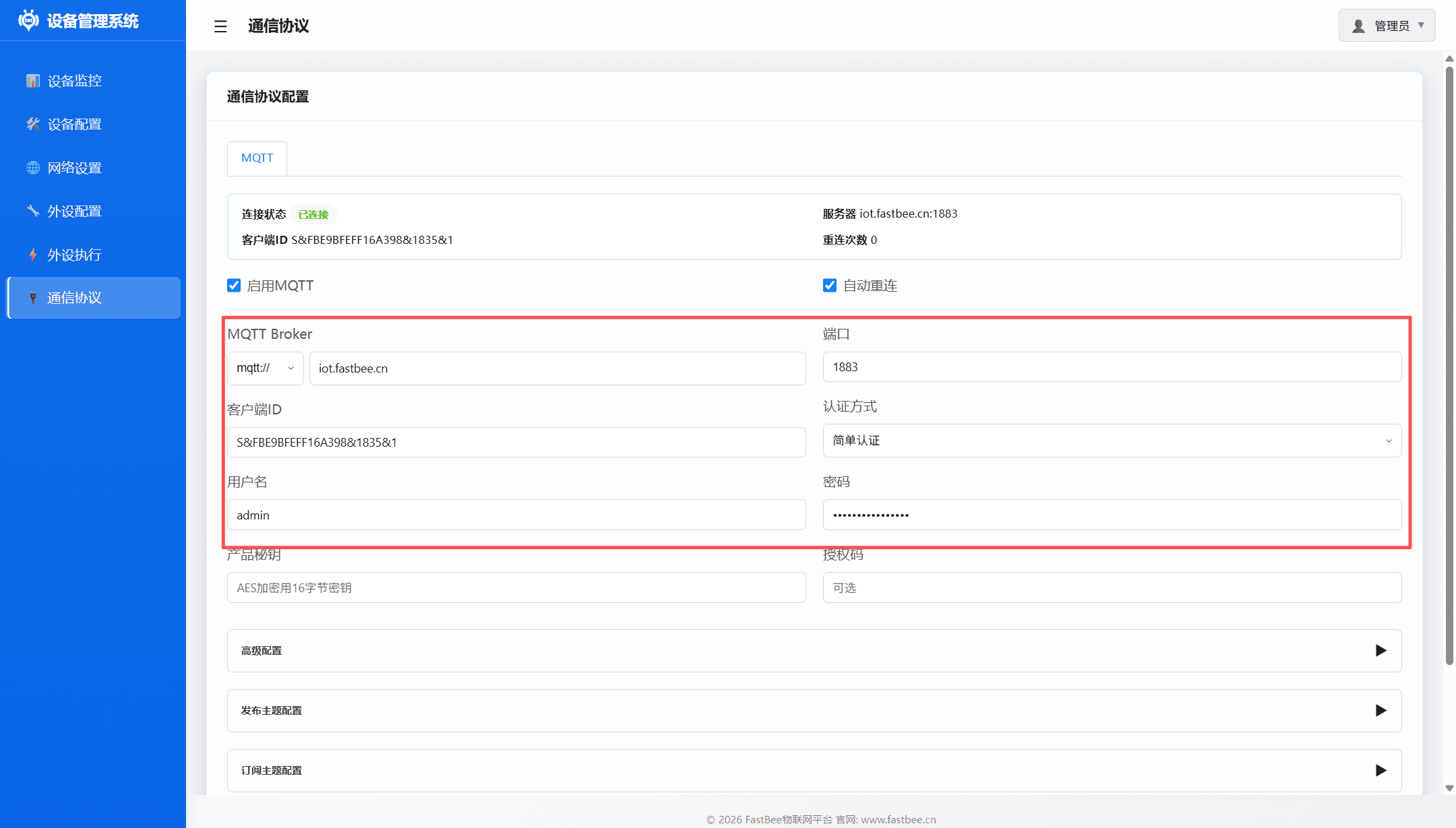Click the 外设配置 wrench icon
Screen dimensions: 1456x828
tap(33, 211)
